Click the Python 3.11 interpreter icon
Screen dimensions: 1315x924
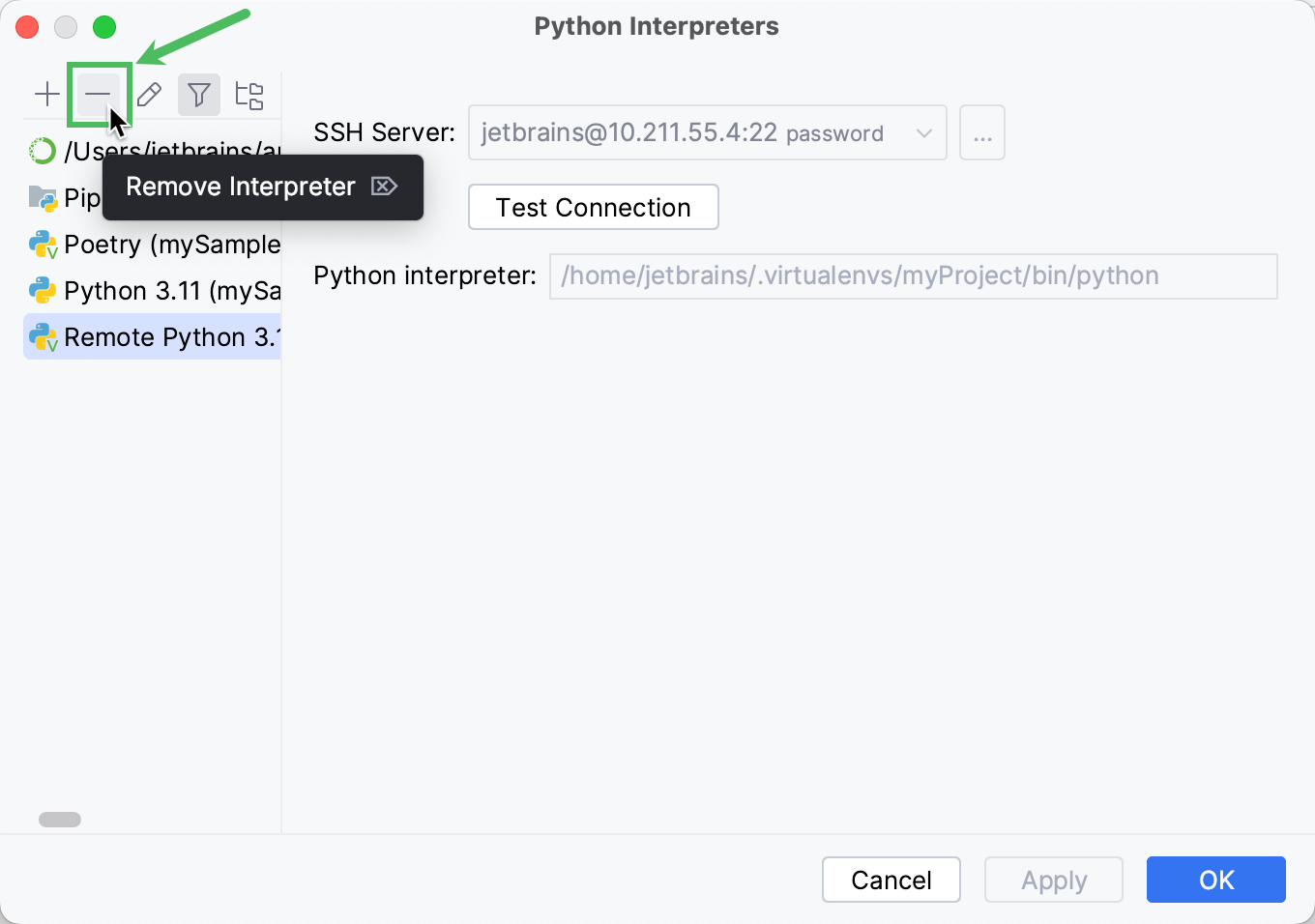coord(43,290)
